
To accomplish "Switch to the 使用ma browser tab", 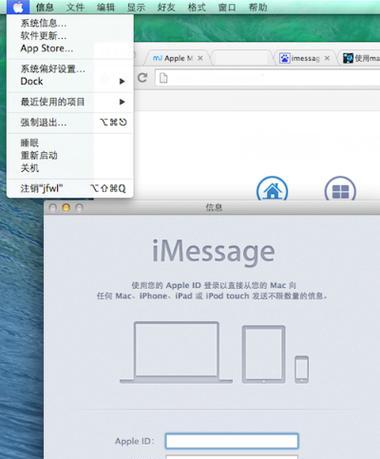I will pyautogui.click(x=360, y=58).
